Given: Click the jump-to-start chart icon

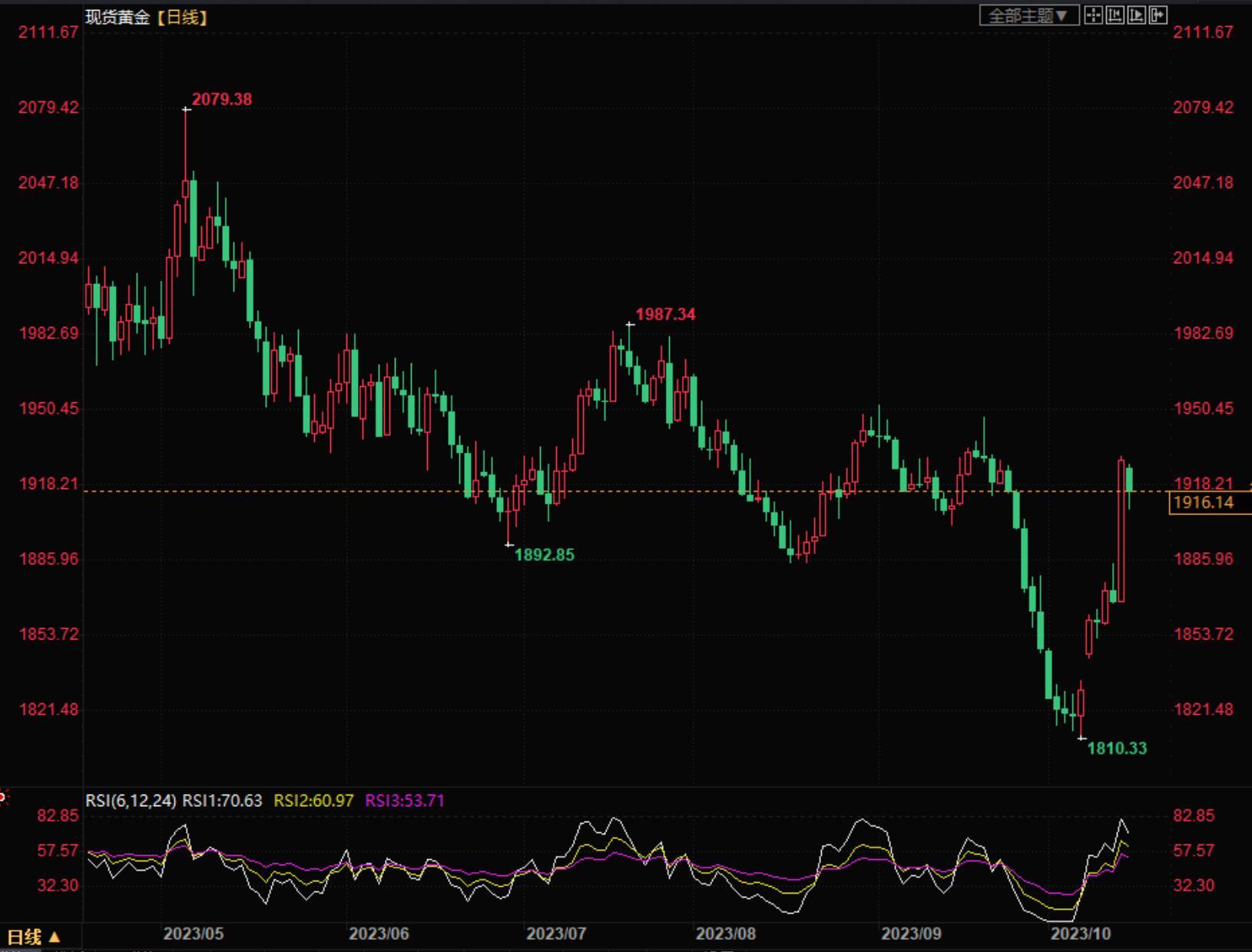Looking at the screenshot, I should tap(1115, 15).
